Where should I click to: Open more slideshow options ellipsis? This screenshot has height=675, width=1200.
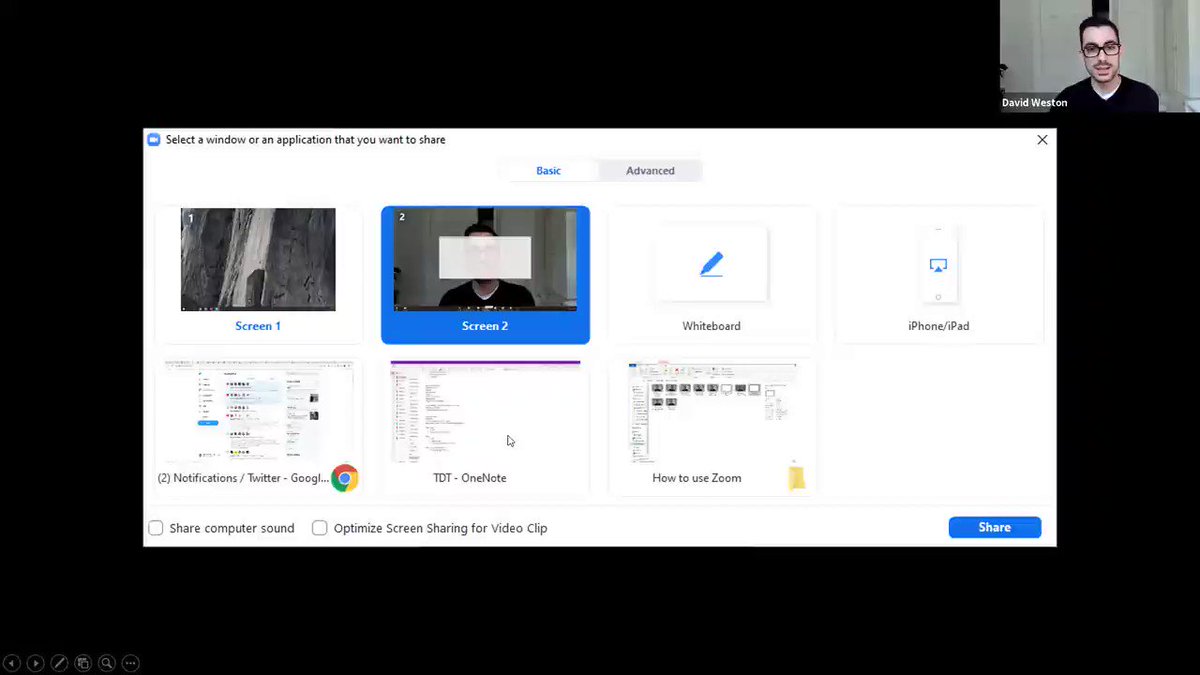click(131, 662)
